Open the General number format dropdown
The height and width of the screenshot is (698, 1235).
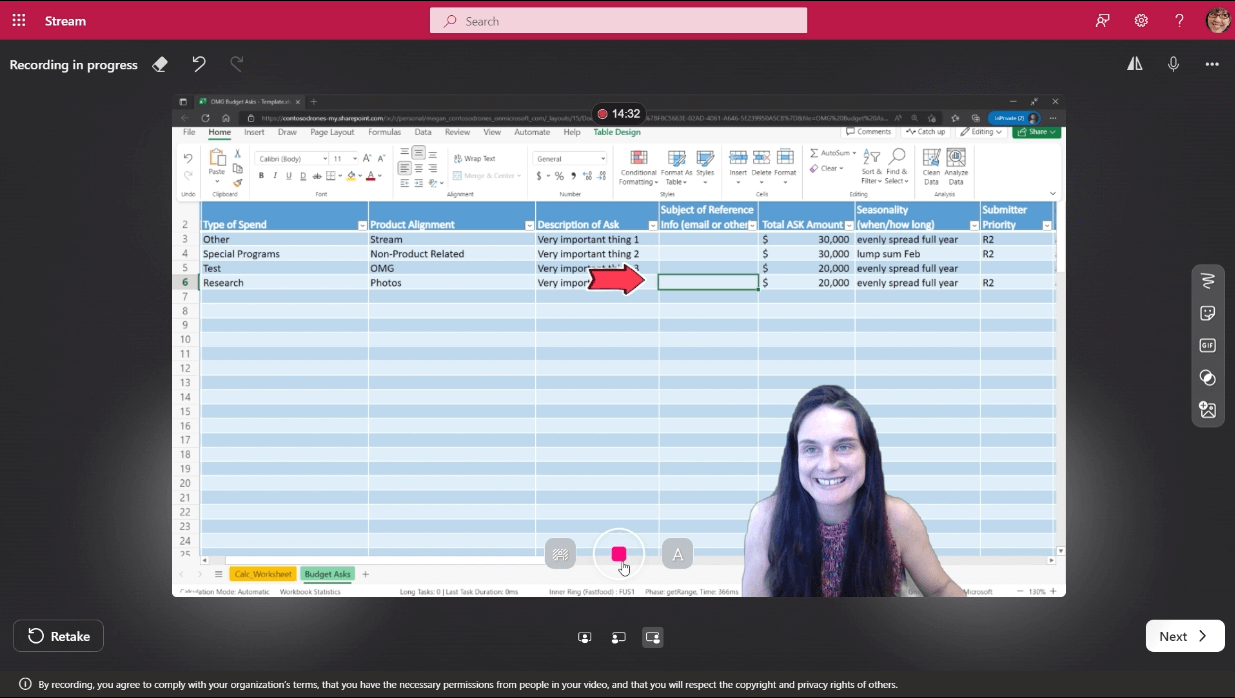click(570, 158)
